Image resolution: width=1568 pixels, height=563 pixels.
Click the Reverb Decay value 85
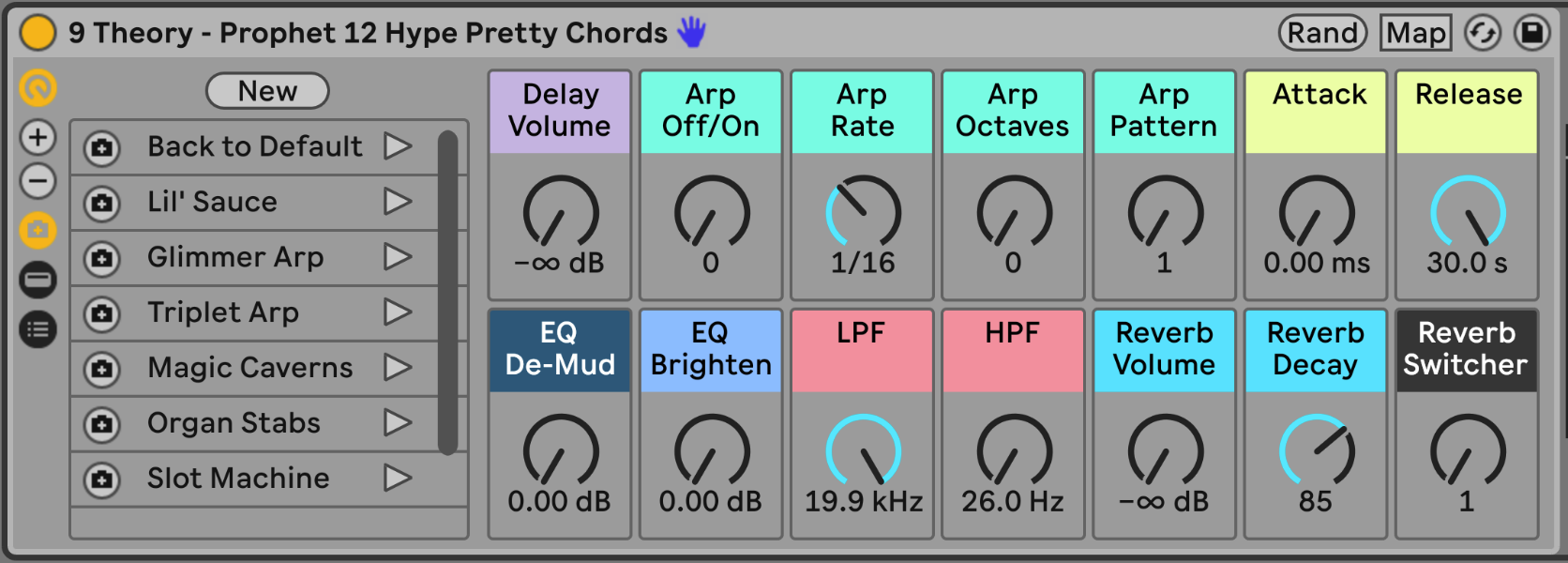click(x=1316, y=501)
